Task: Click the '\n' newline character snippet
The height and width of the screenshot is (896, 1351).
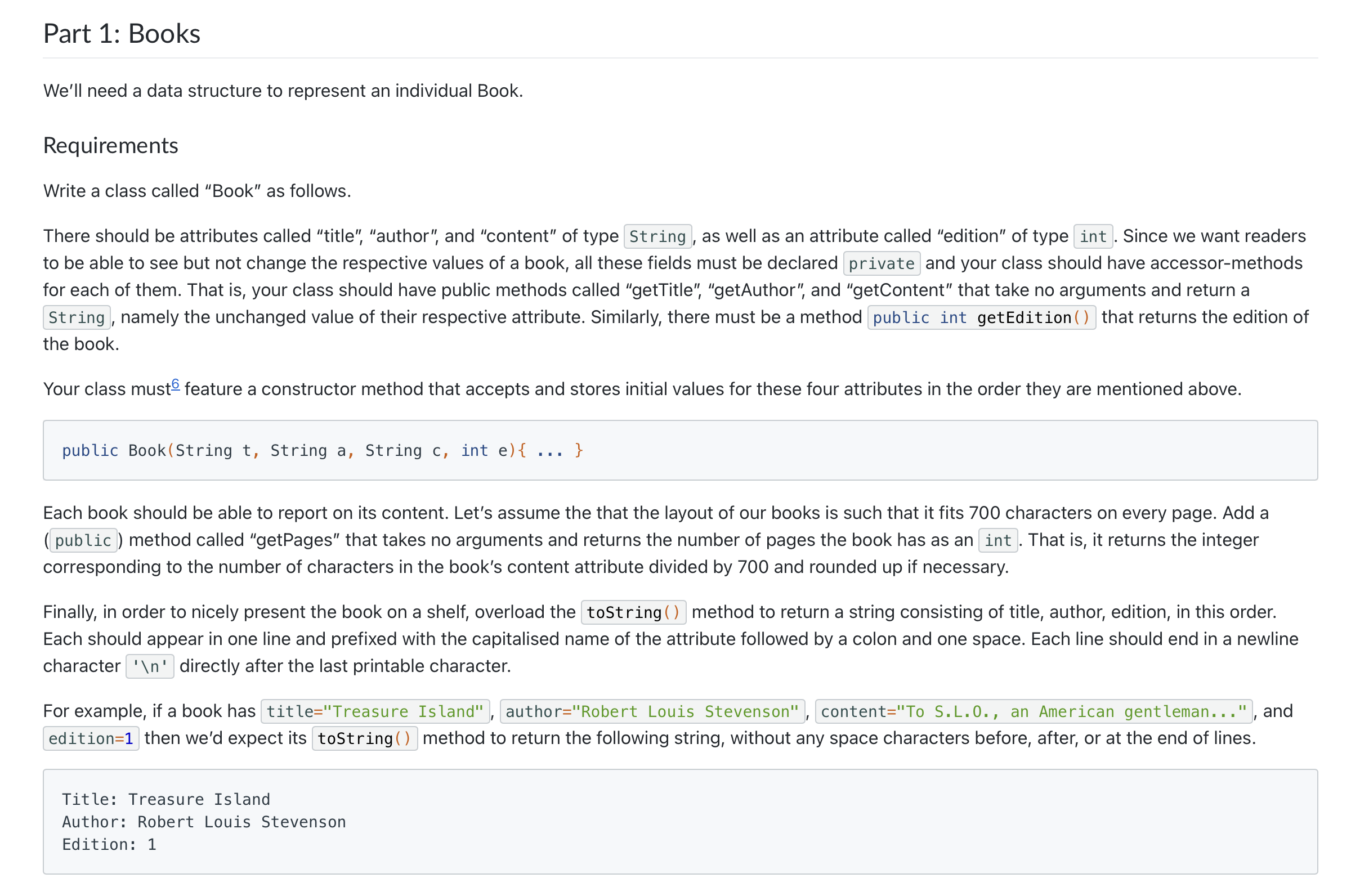Action: coord(150,666)
